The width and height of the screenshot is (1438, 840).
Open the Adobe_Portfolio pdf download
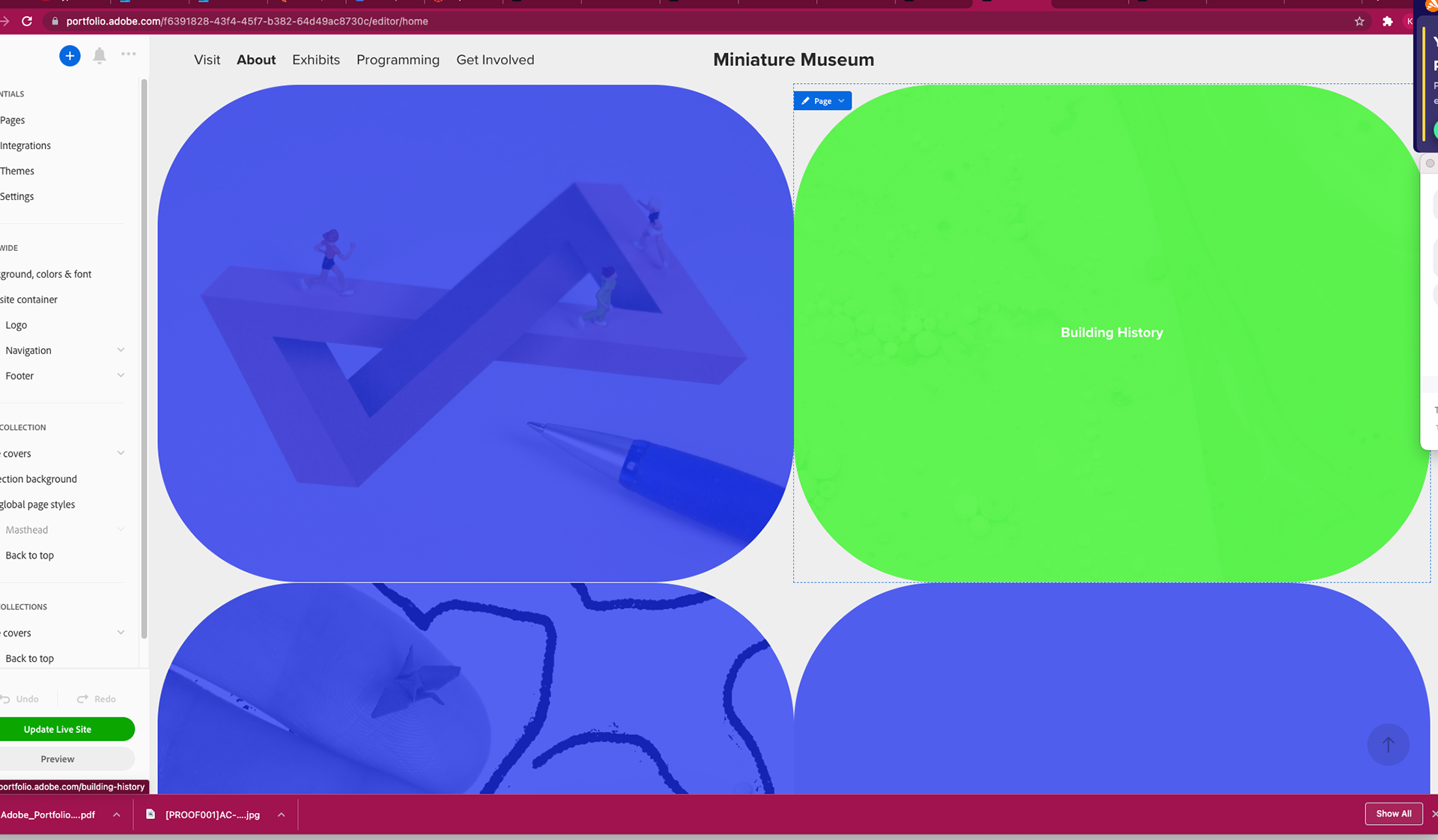(48, 815)
